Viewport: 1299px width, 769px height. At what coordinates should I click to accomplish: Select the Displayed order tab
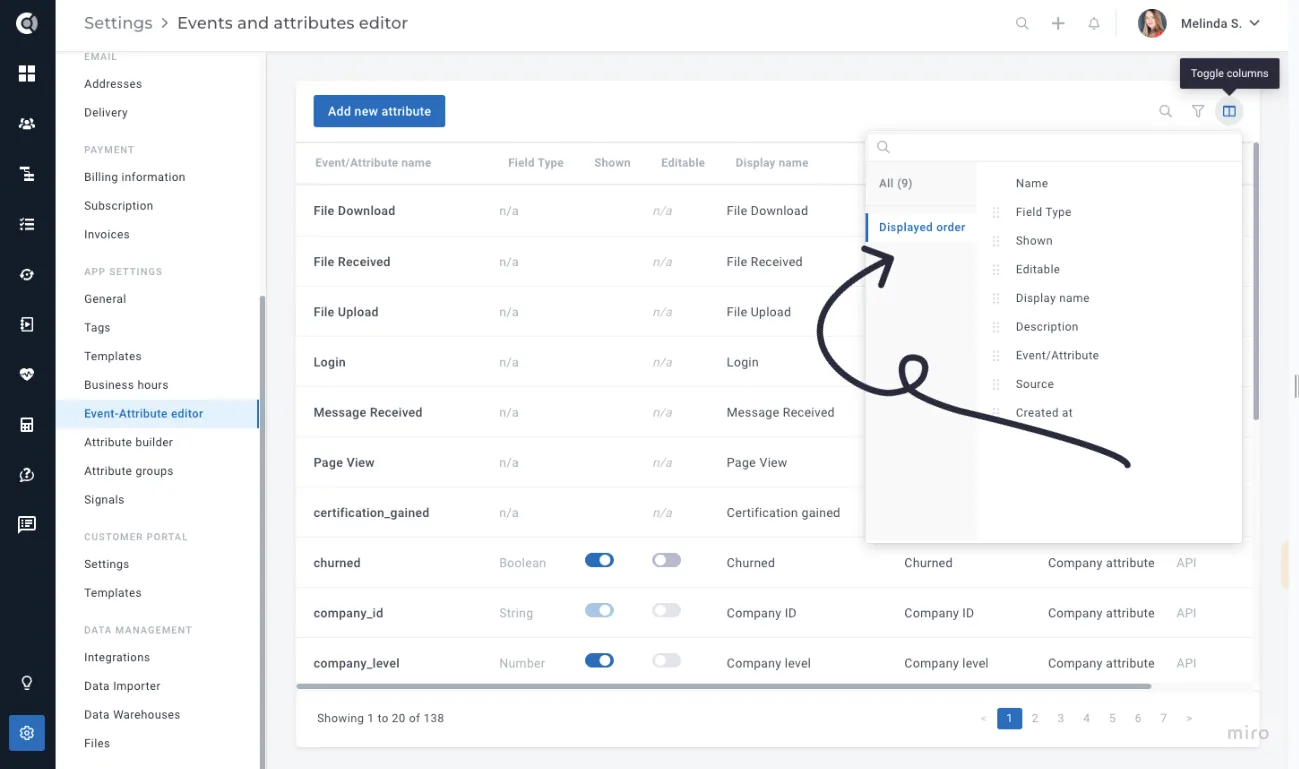[x=921, y=227]
